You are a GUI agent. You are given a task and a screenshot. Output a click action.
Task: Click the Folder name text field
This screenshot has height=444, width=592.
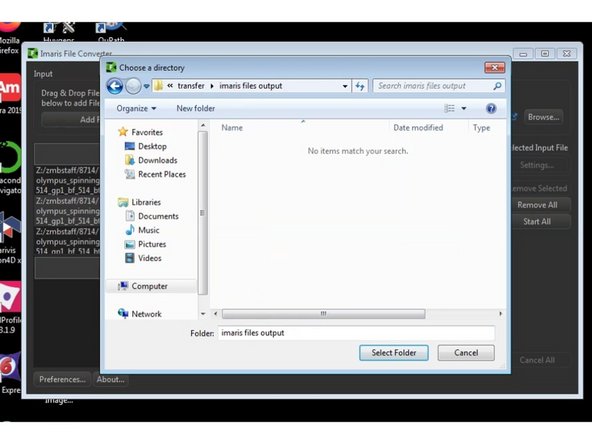[x=356, y=333]
